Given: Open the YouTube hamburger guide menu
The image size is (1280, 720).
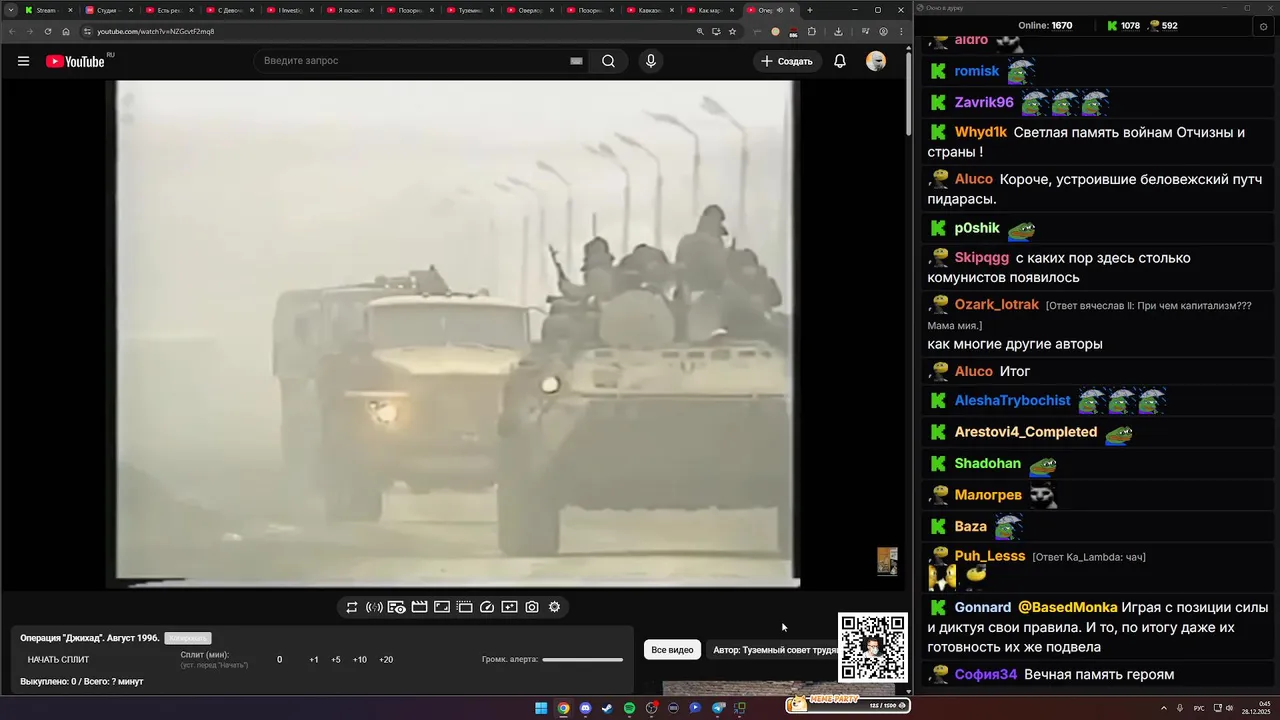Looking at the screenshot, I should (23, 61).
